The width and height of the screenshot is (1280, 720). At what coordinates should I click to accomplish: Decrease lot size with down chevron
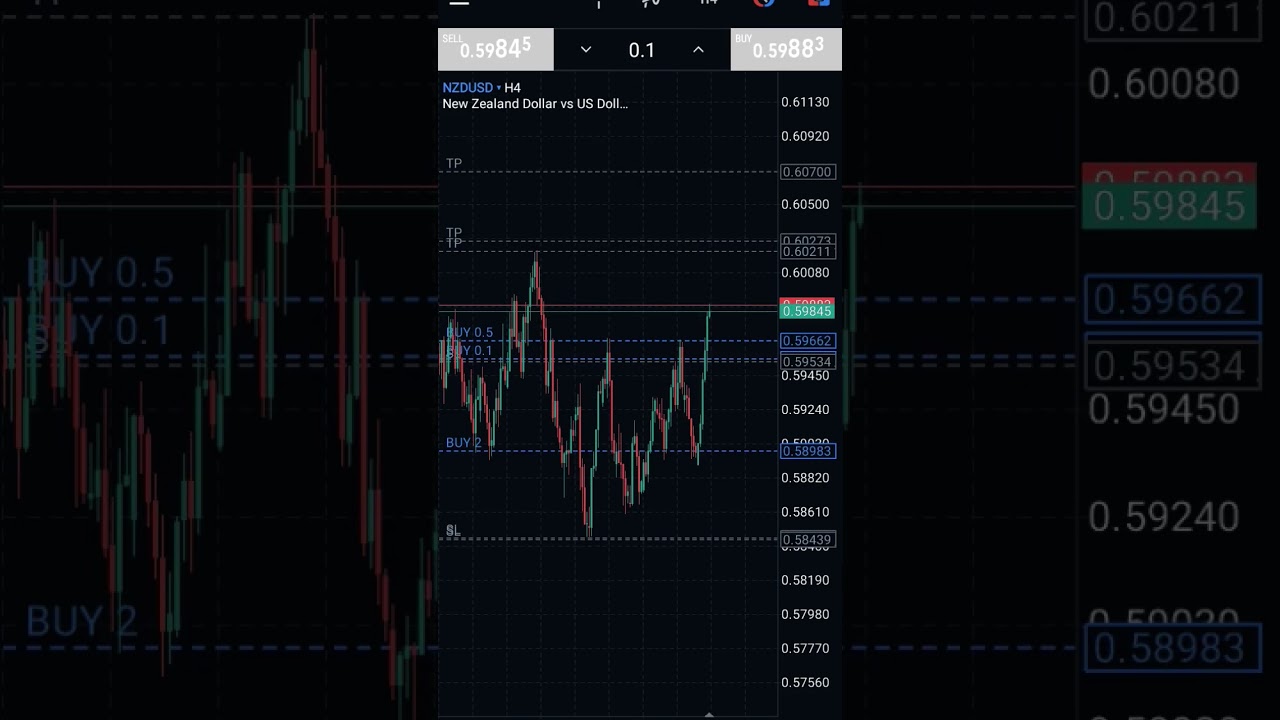586,50
